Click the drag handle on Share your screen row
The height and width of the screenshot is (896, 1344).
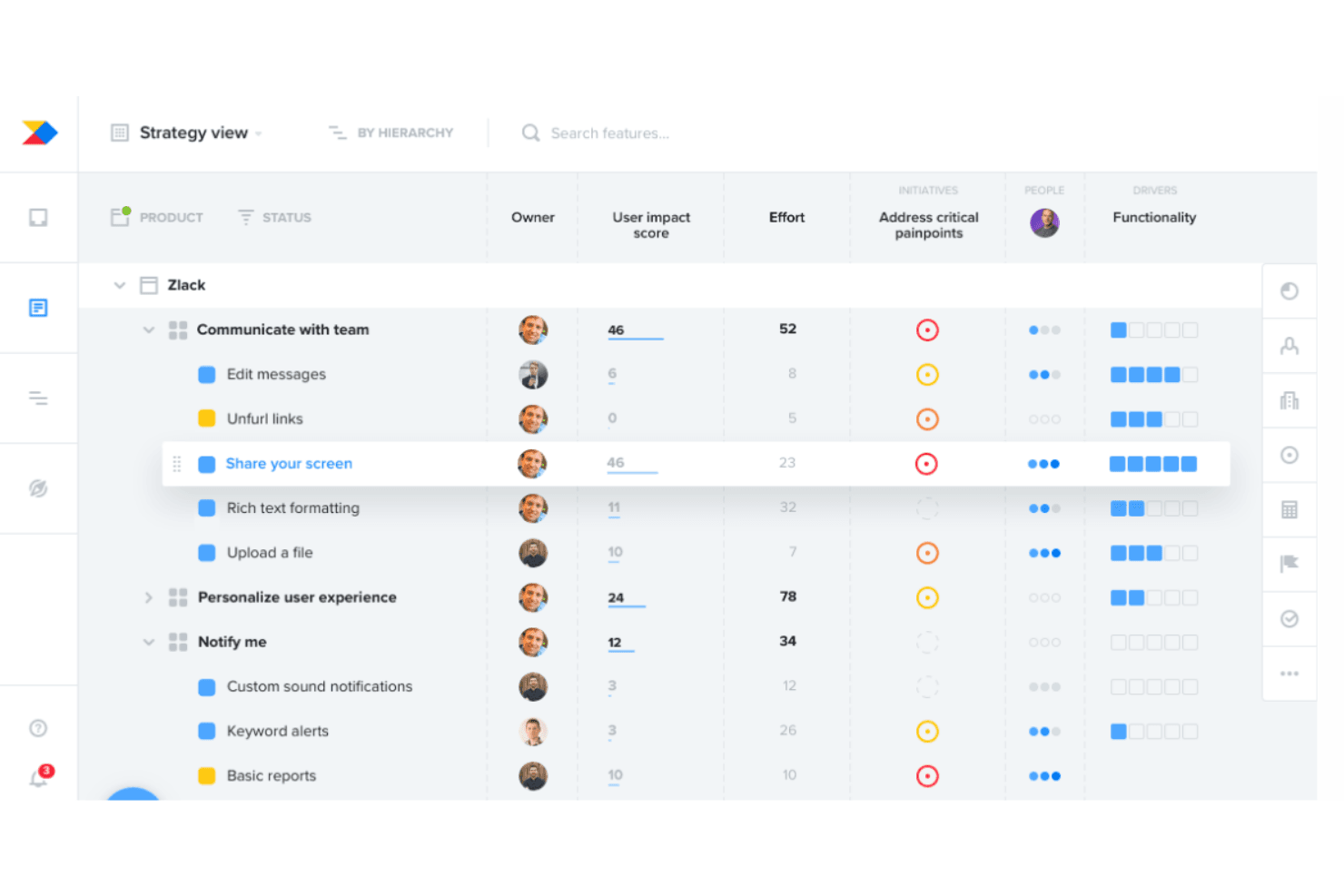click(x=177, y=464)
